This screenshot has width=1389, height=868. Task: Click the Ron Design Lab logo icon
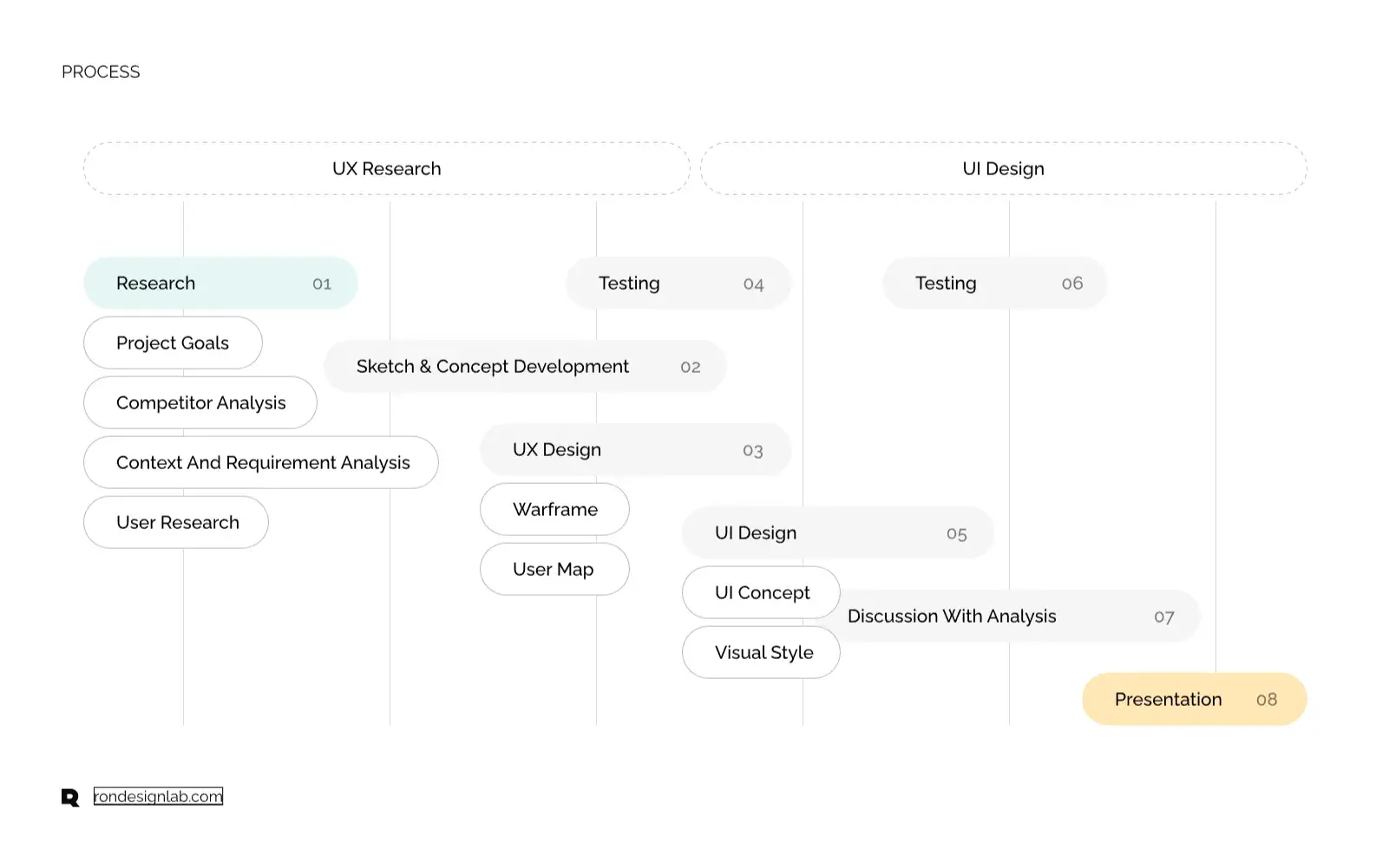[70, 797]
